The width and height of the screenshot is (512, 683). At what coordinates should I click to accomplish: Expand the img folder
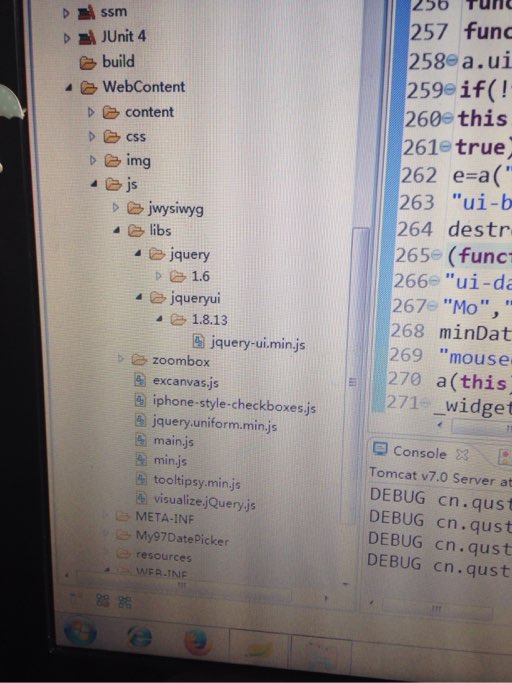(x=92, y=161)
